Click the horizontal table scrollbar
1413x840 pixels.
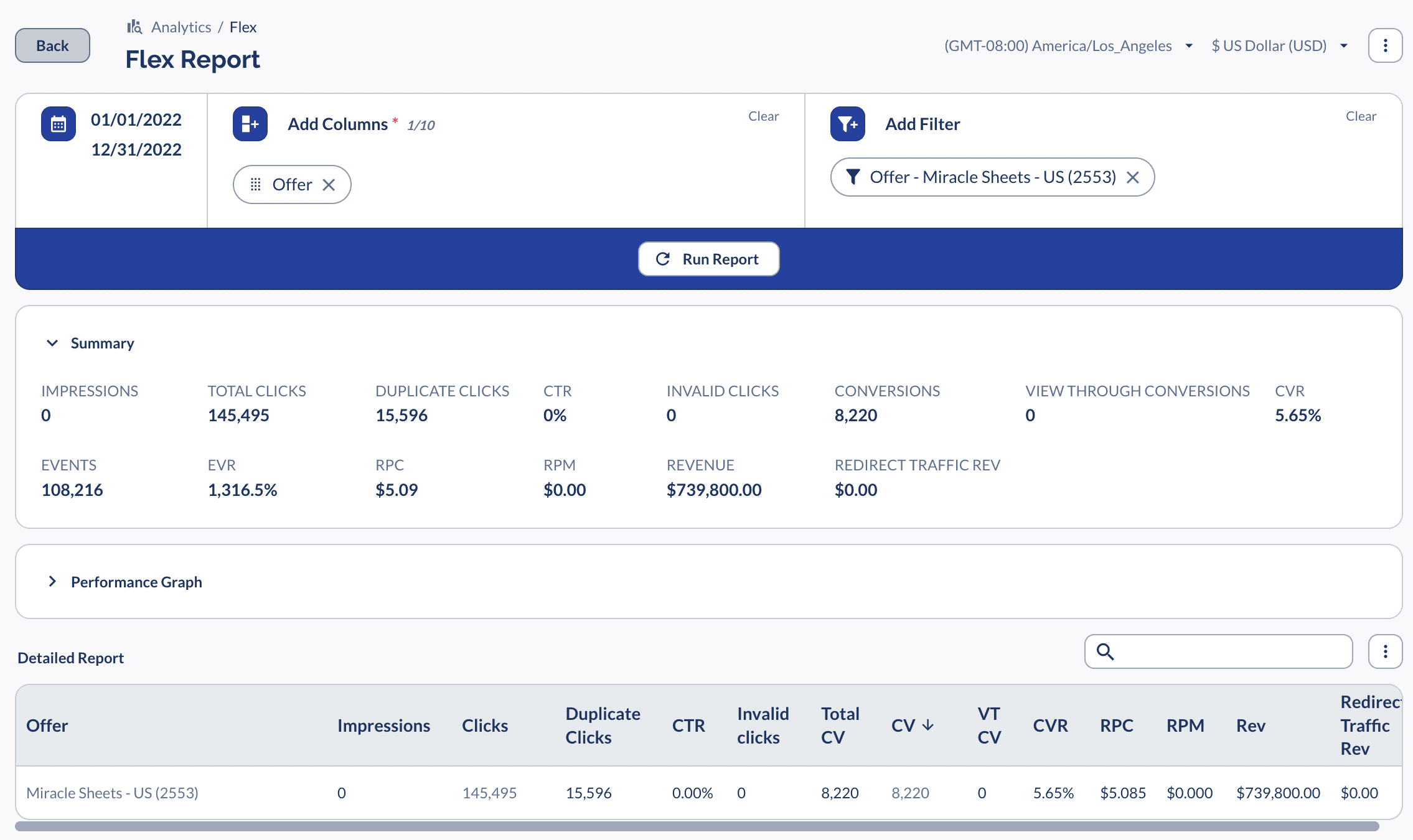(x=697, y=826)
